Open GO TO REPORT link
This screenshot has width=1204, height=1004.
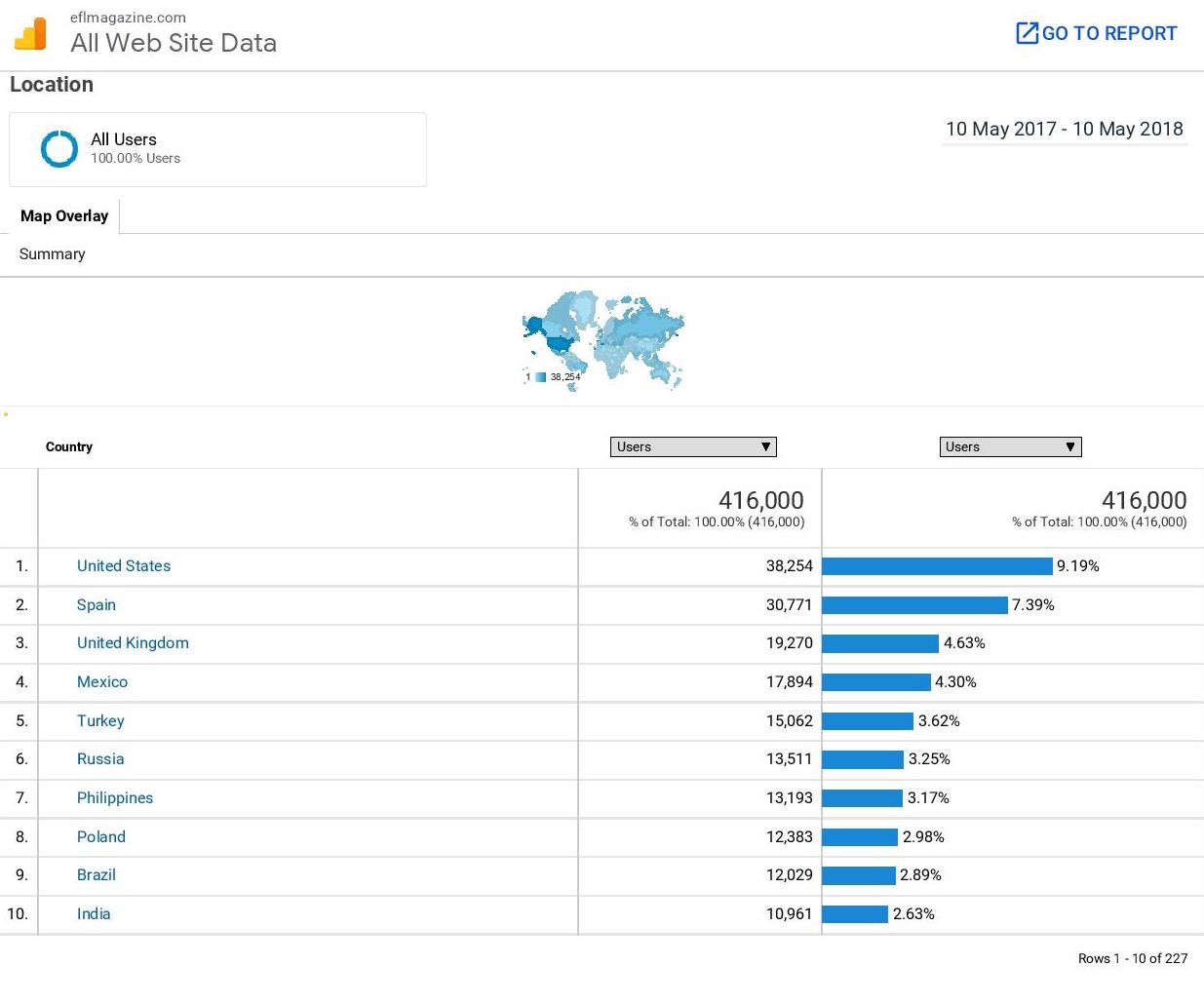tap(1108, 33)
